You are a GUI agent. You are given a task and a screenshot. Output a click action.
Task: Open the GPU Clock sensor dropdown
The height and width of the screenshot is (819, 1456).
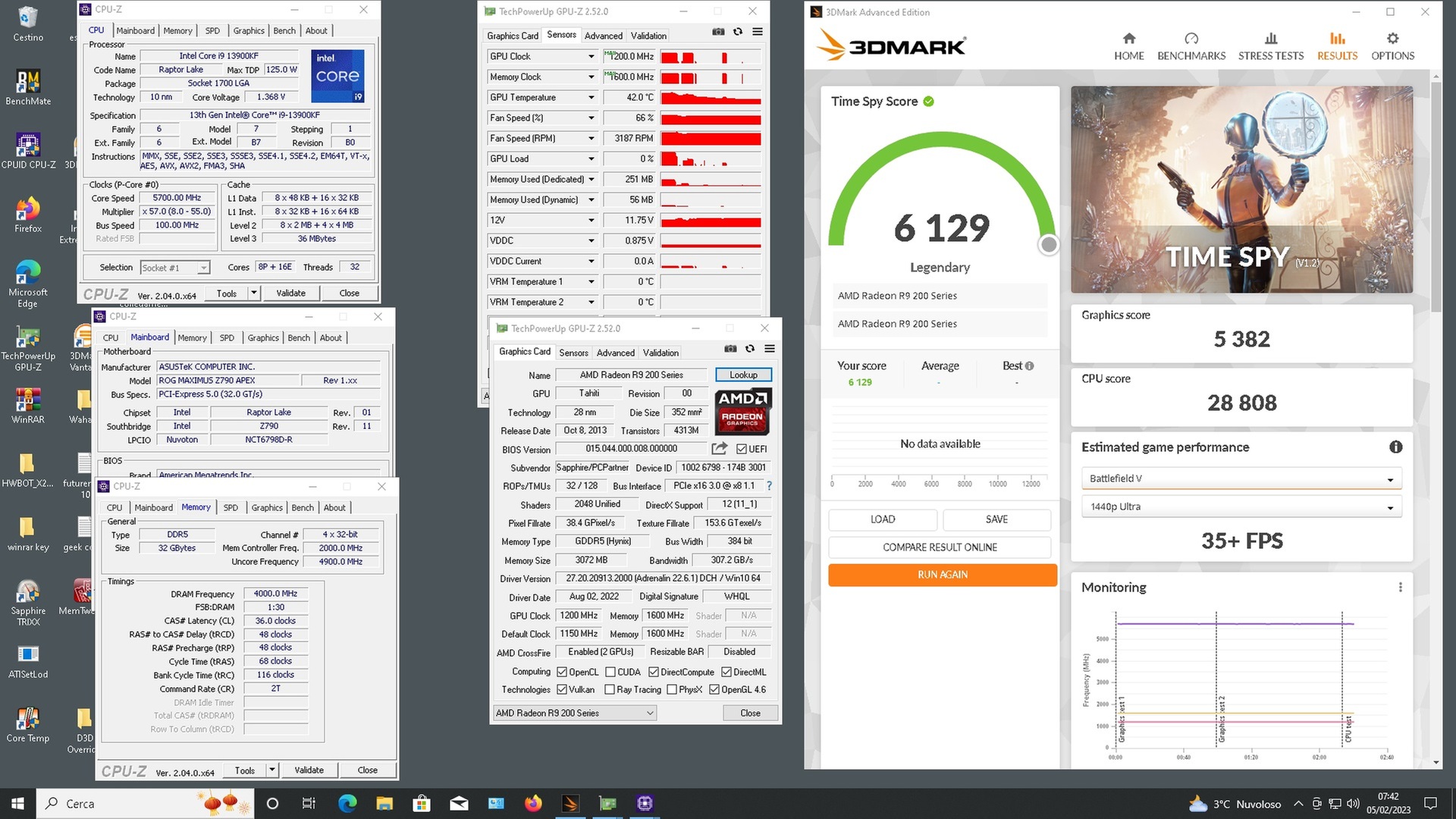click(x=591, y=56)
